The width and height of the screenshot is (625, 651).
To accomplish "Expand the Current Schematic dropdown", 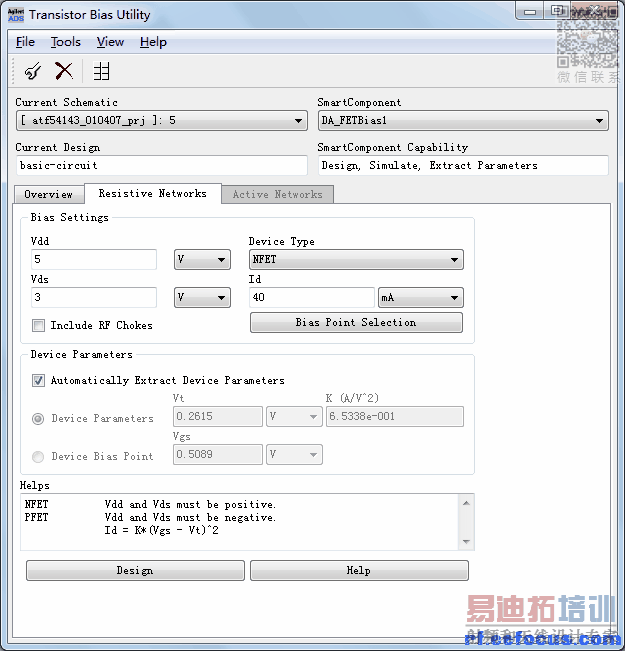I will [162, 120].
